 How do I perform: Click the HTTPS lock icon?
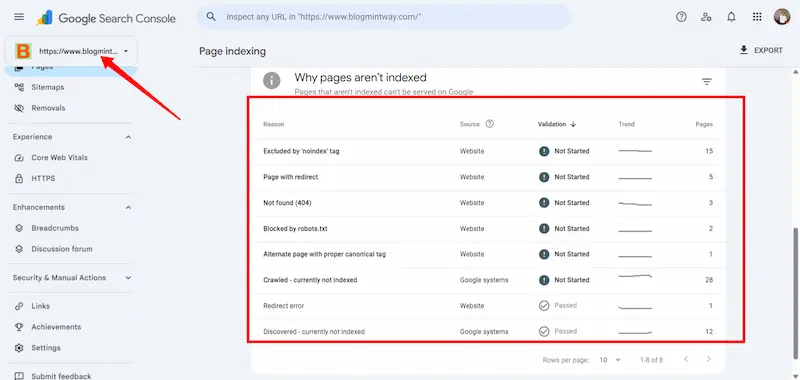click(x=19, y=179)
